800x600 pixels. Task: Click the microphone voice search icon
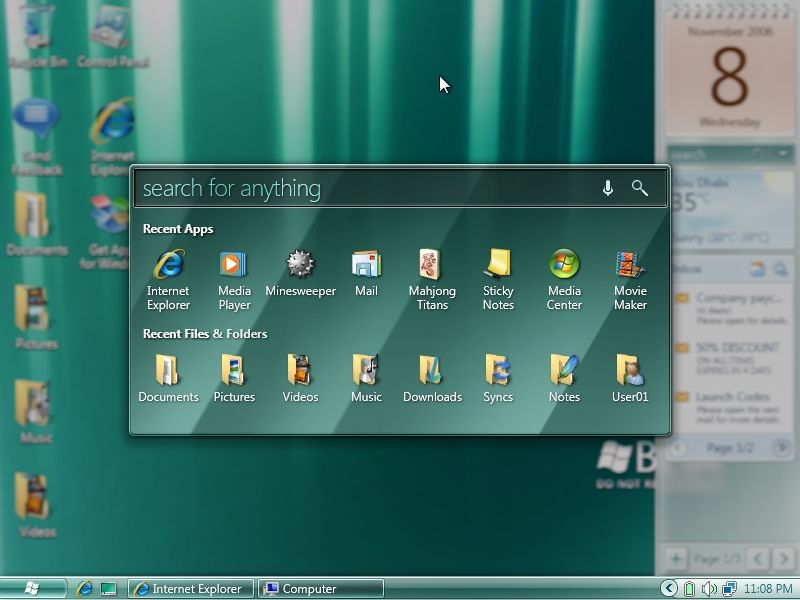(608, 188)
